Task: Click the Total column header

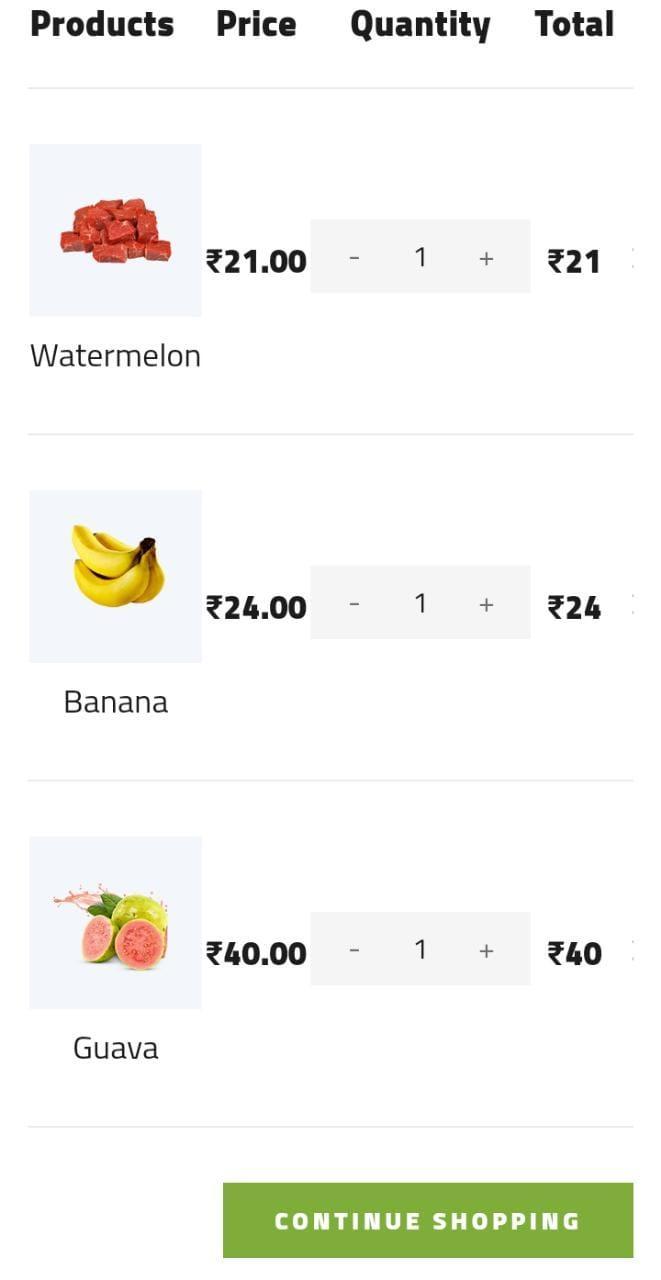Action: 574,24
